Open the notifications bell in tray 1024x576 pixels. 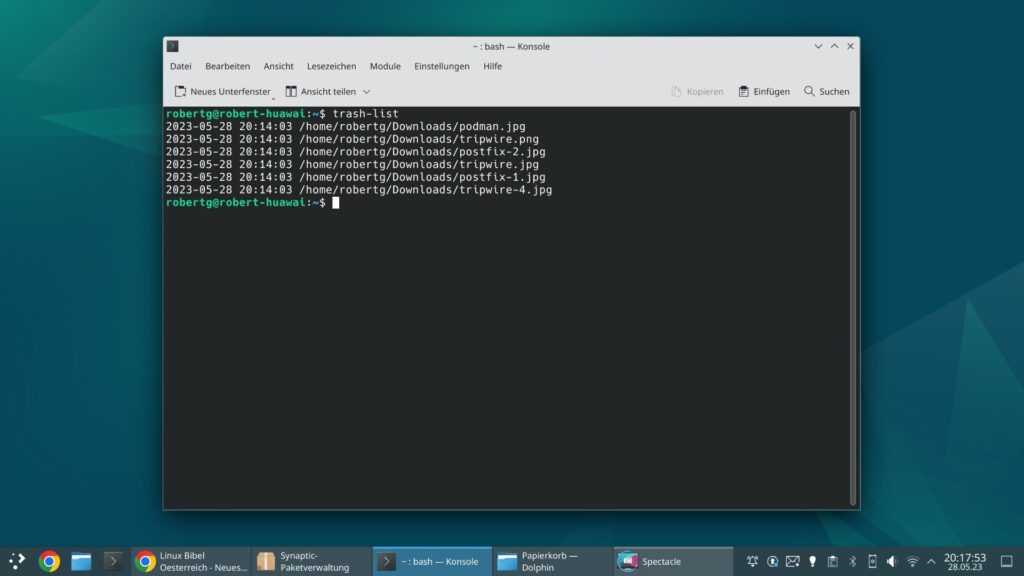(x=752, y=561)
